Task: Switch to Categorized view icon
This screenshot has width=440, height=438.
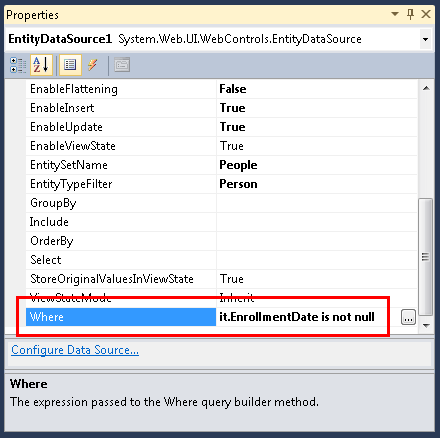Action: click(18, 65)
